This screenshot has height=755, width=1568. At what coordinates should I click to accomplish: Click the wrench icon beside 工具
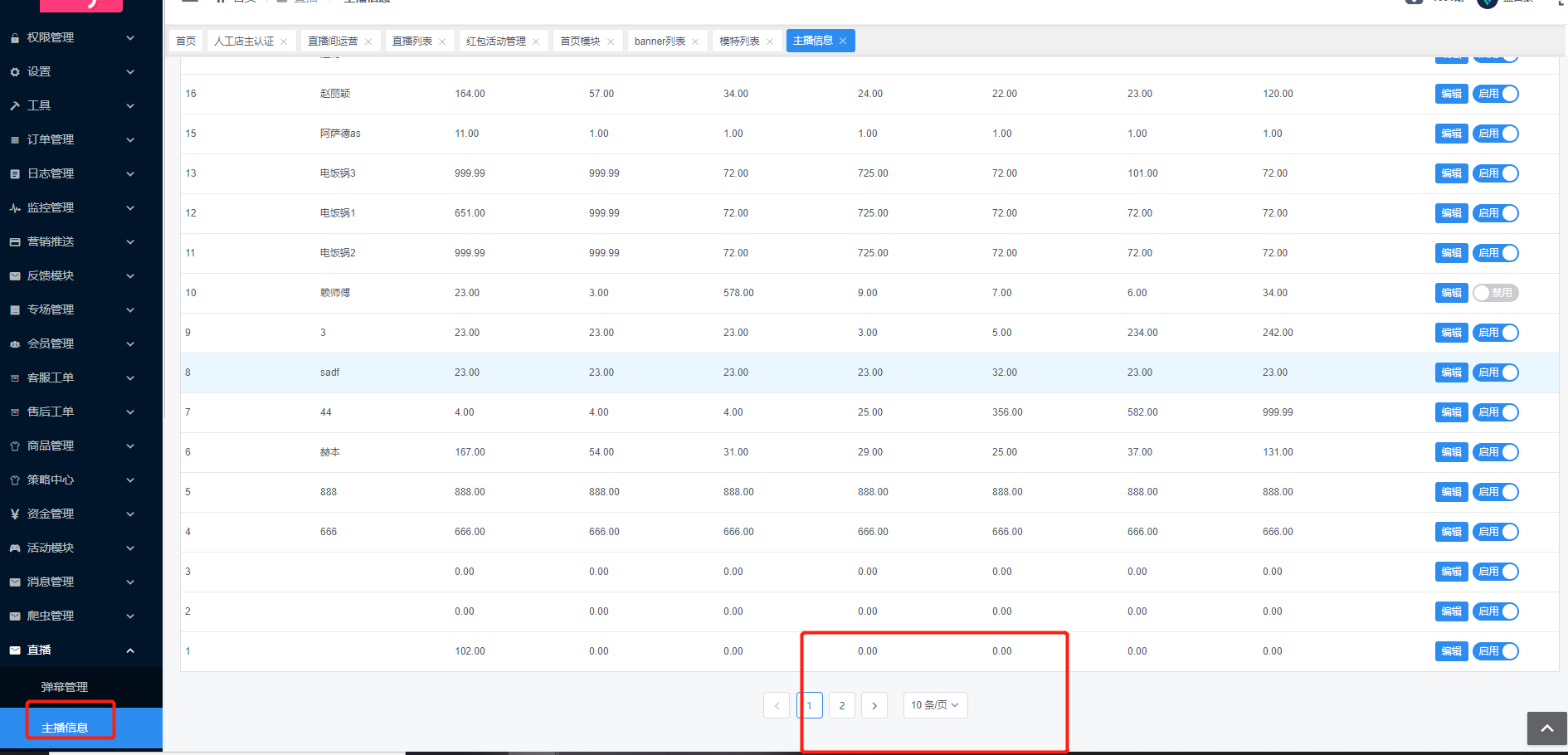(15, 106)
